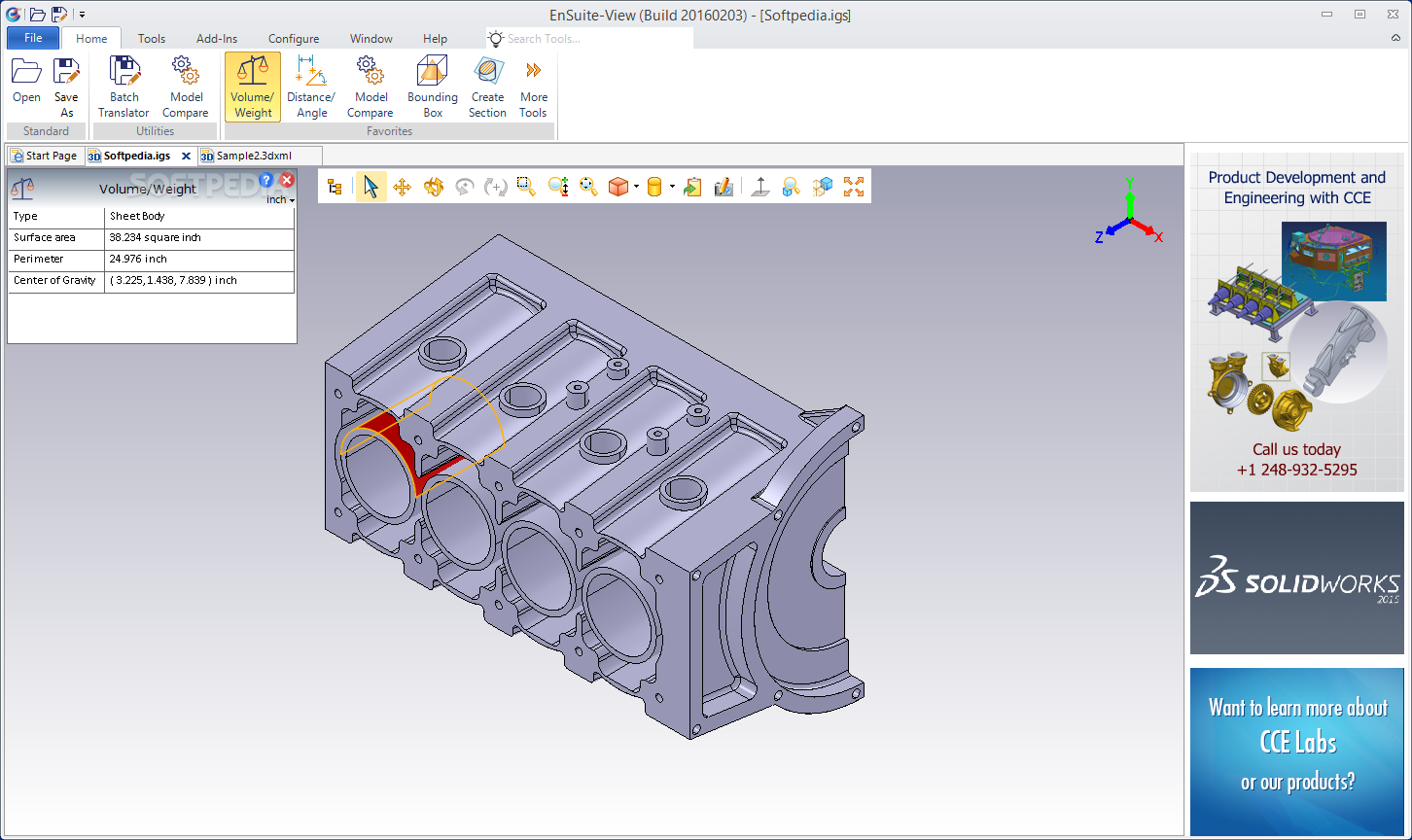This screenshot has height=840, width=1412.
Task: Switch to the Start Page document tab
Action: [x=44, y=156]
